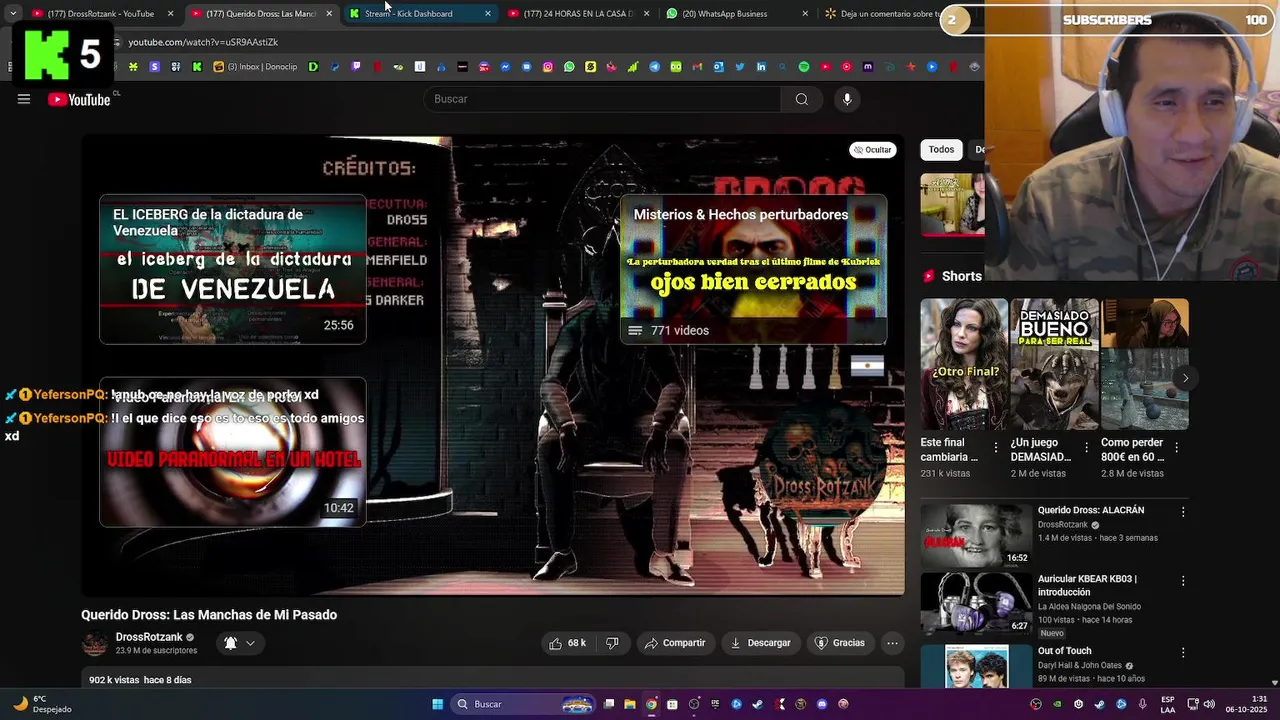This screenshot has height=720, width=1280.
Task: Close the Querido Dross tab
Action: pyautogui.click(x=329, y=13)
